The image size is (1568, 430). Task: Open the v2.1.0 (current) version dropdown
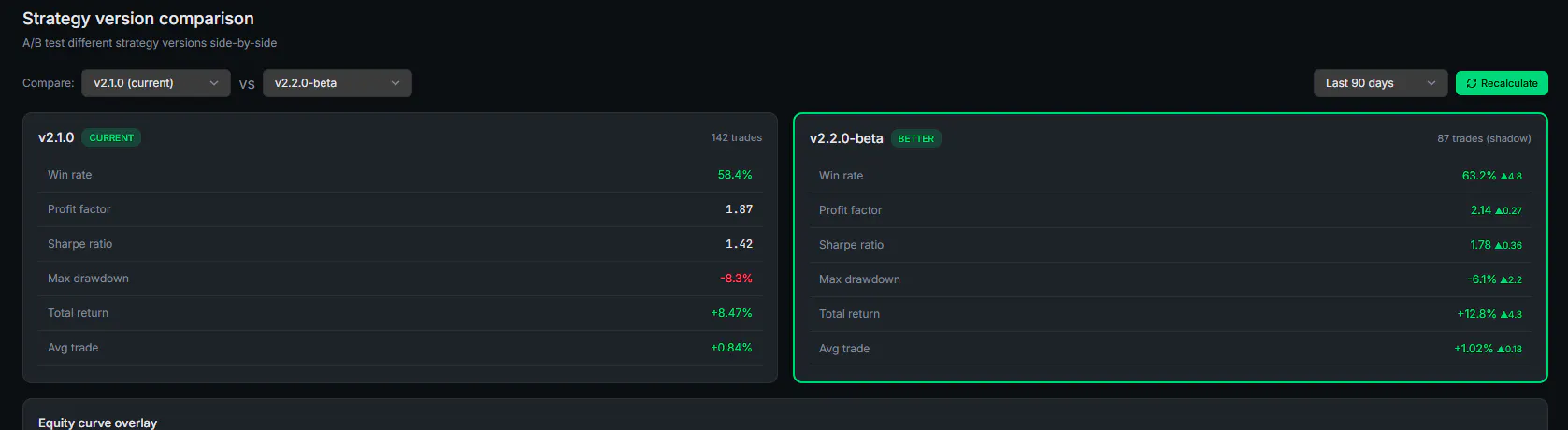point(156,83)
